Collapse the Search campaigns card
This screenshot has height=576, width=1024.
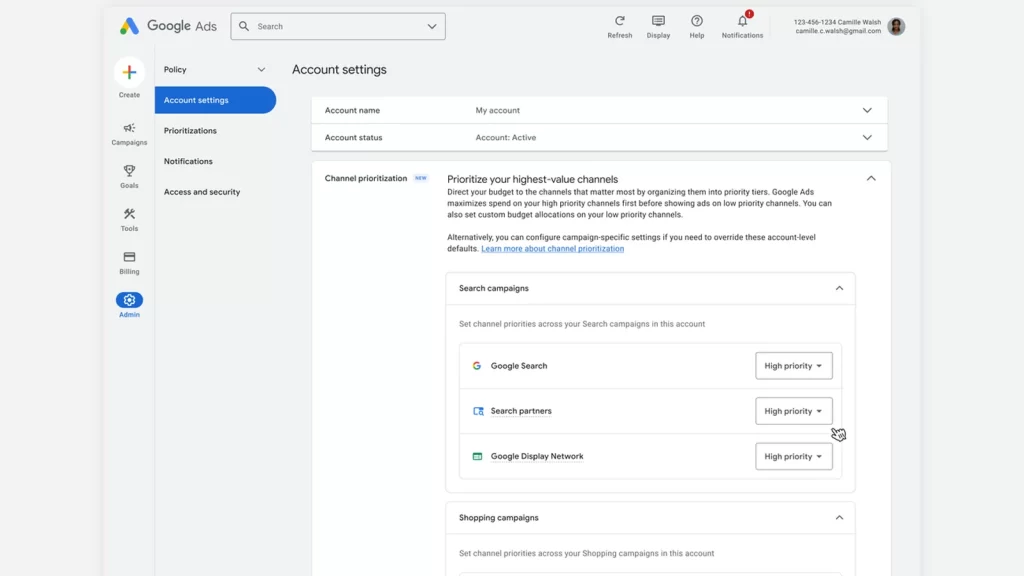839,288
